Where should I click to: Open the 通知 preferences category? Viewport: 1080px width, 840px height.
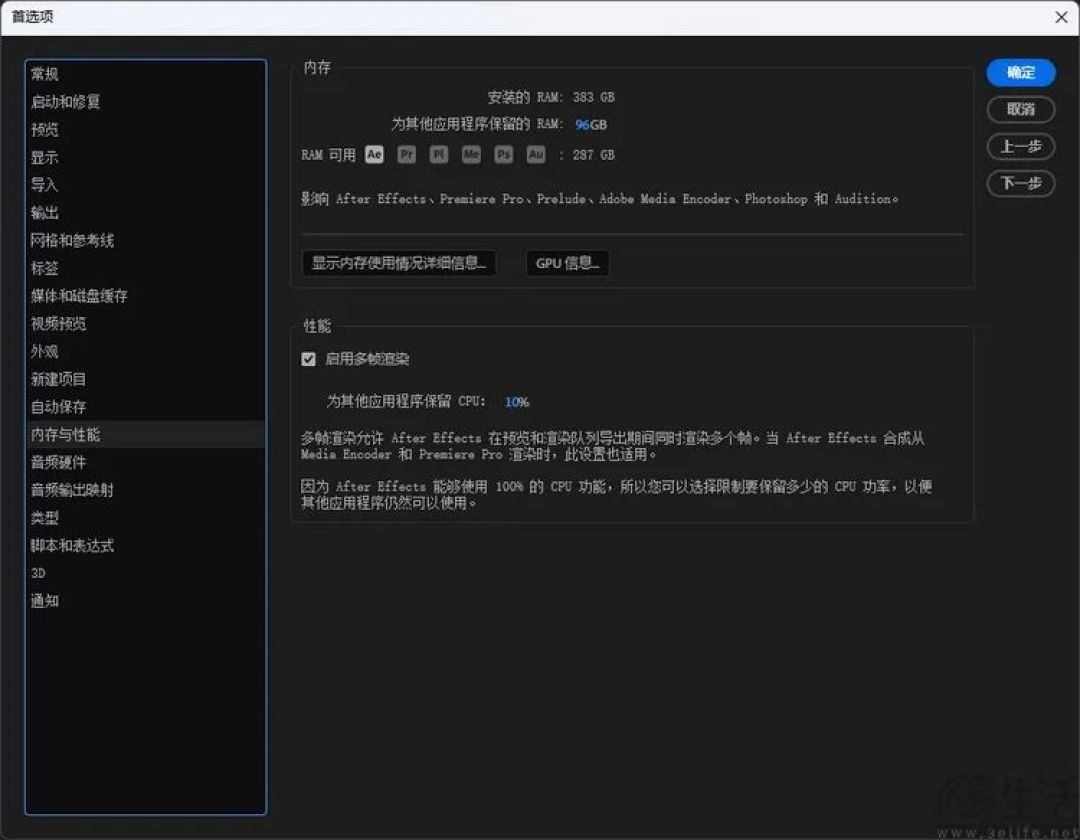coord(145,601)
